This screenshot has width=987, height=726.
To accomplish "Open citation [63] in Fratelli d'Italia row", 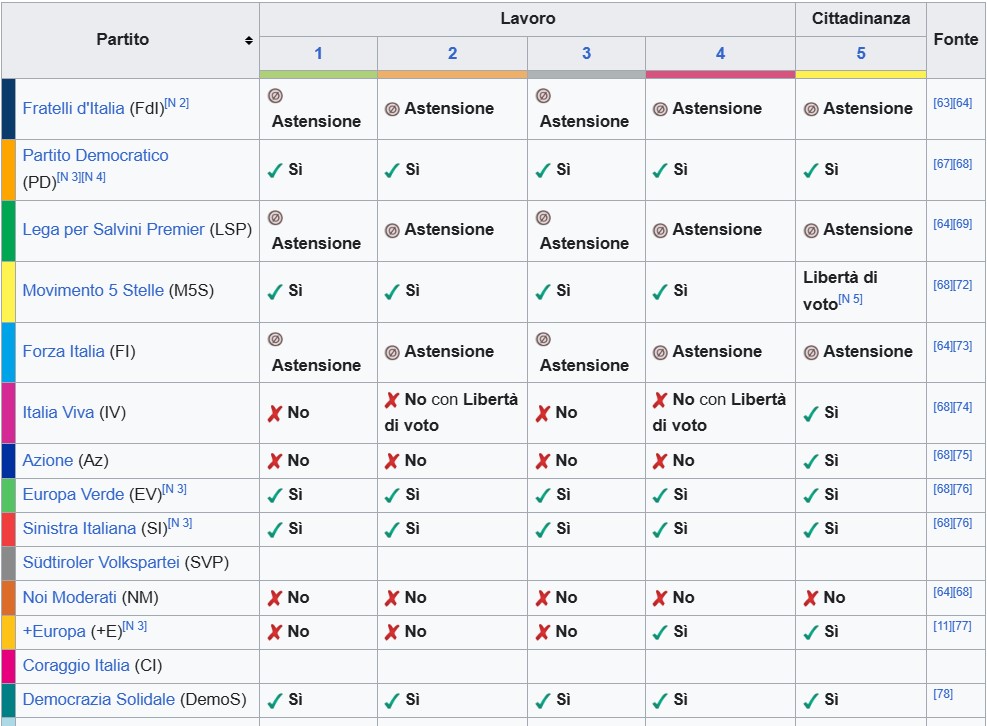I will 943,103.
